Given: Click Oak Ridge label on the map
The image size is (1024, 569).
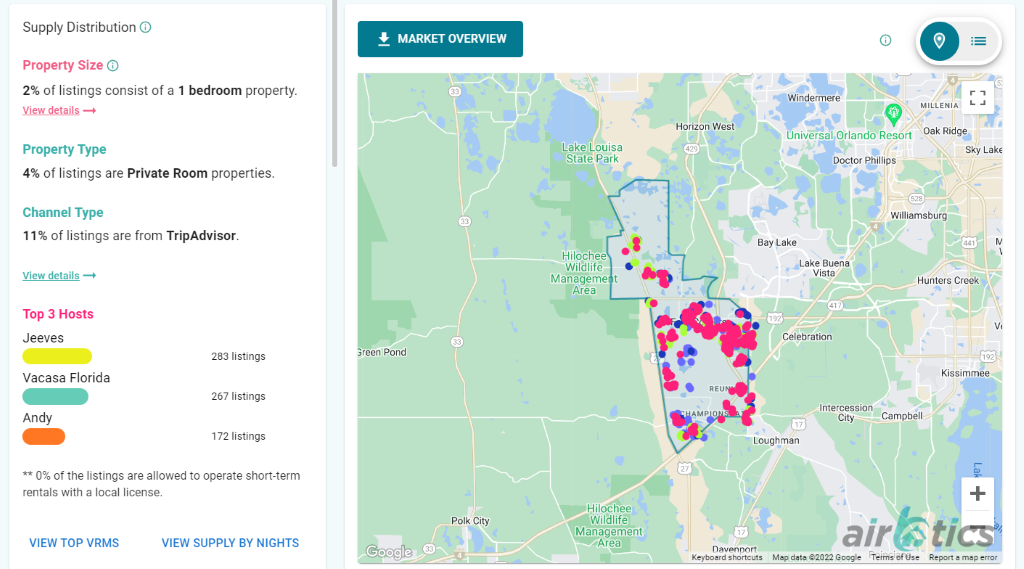Looking at the screenshot, I should pyautogui.click(x=945, y=131).
